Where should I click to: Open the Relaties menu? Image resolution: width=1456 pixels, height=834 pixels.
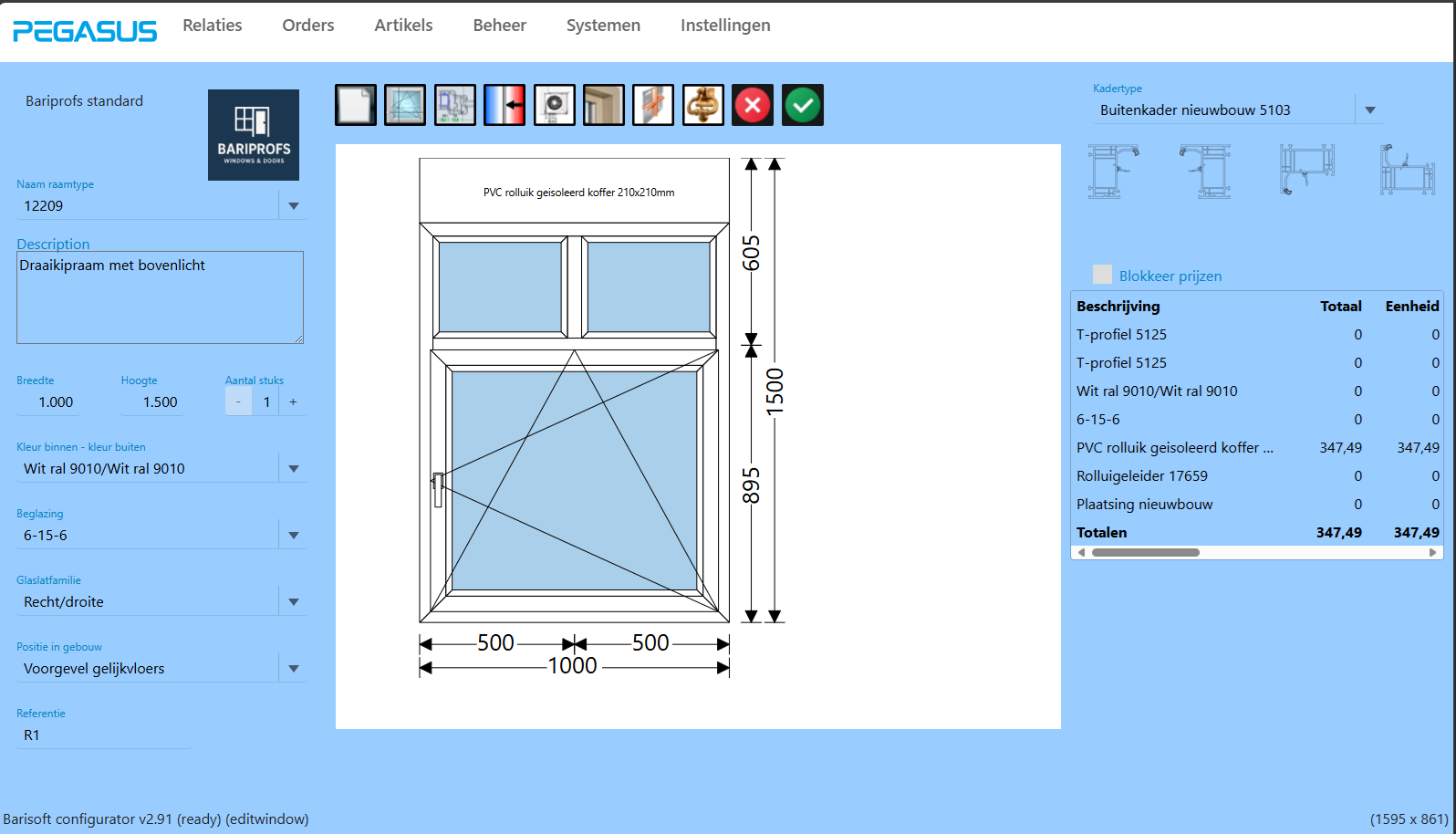tap(213, 26)
